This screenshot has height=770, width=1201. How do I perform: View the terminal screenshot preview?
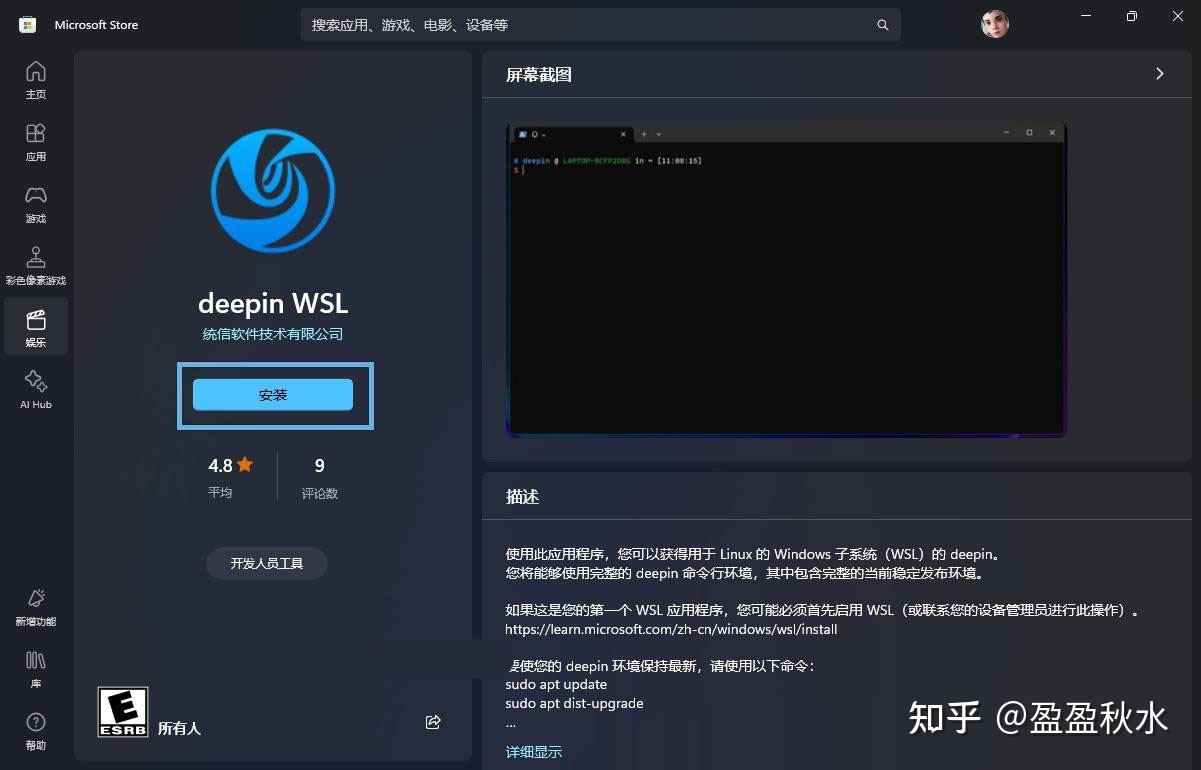coord(785,280)
